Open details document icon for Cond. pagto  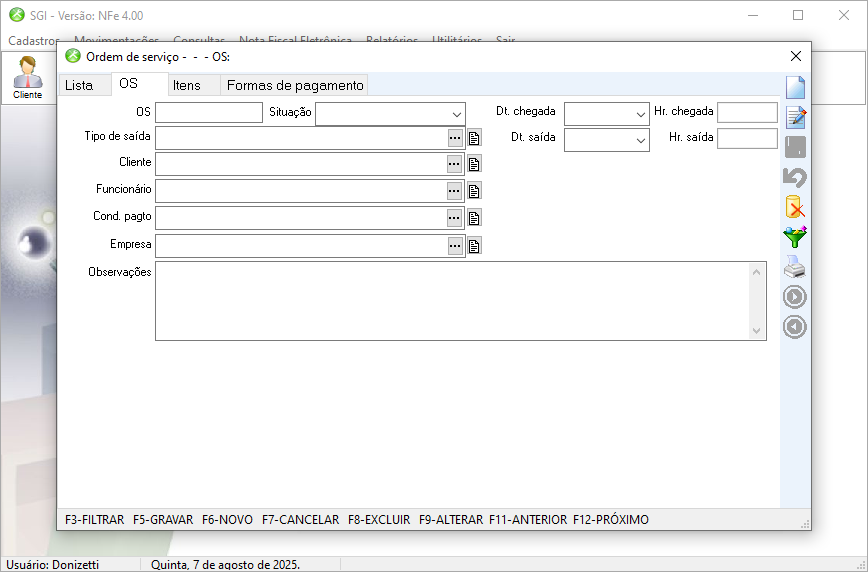pos(474,218)
